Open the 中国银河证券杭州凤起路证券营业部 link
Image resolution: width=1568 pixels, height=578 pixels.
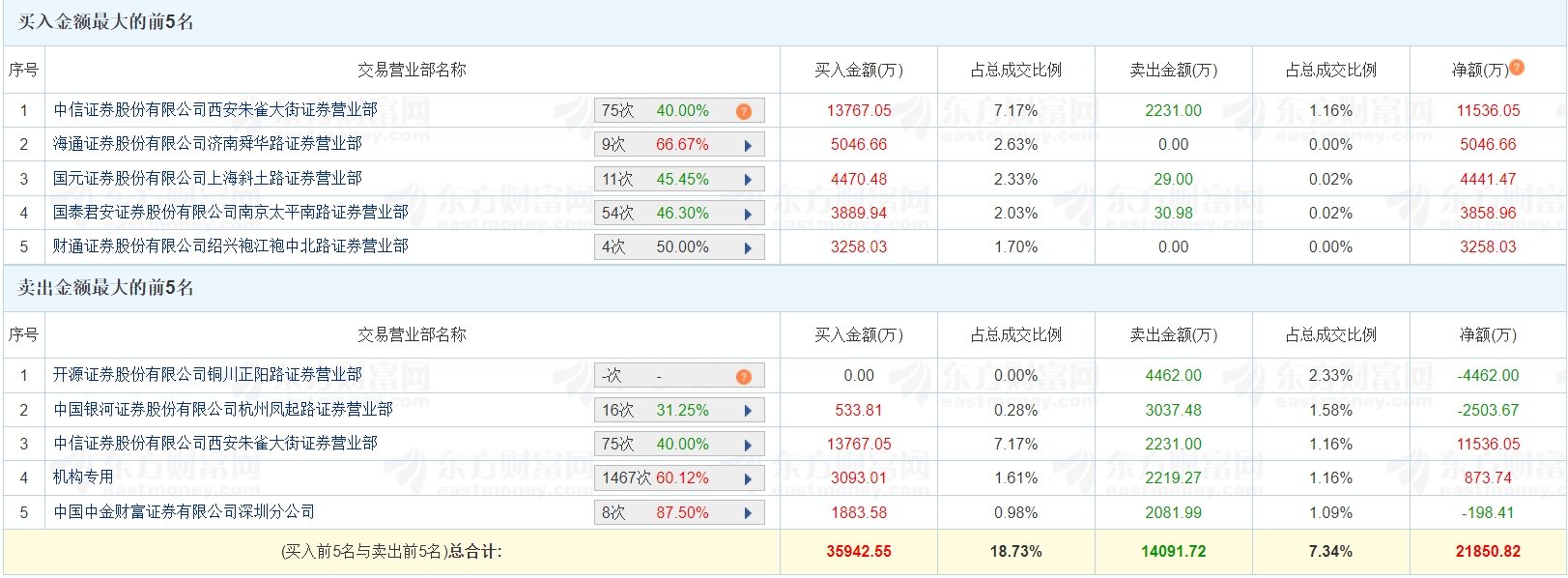(x=223, y=410)
